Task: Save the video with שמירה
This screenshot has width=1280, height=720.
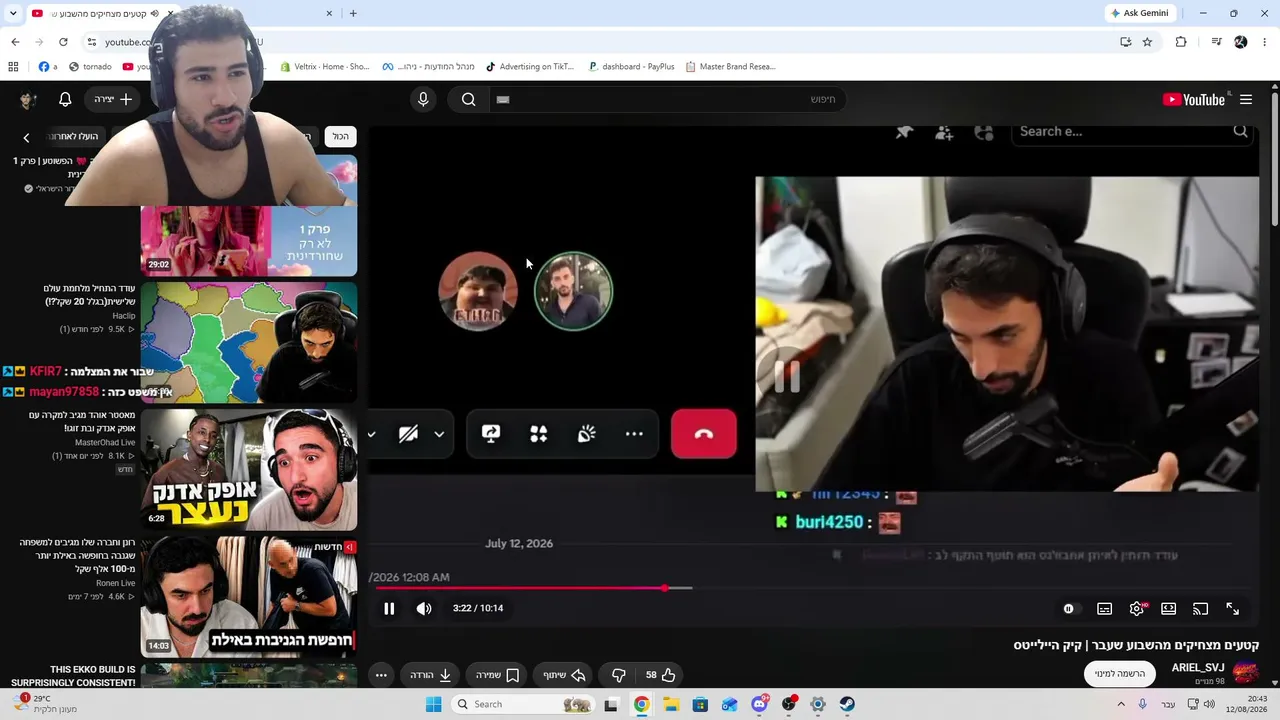Action: click(497, 675)
